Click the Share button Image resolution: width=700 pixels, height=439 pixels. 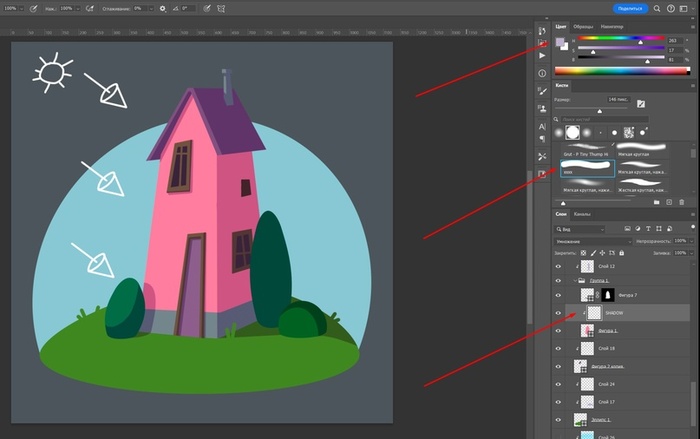629,8
